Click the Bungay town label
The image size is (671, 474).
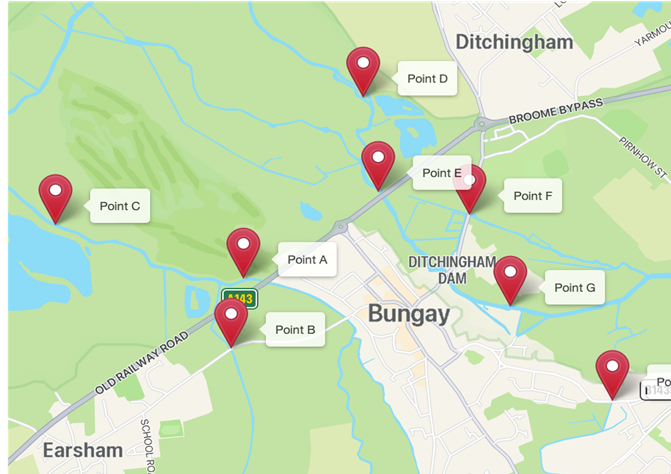click(409, 314)
